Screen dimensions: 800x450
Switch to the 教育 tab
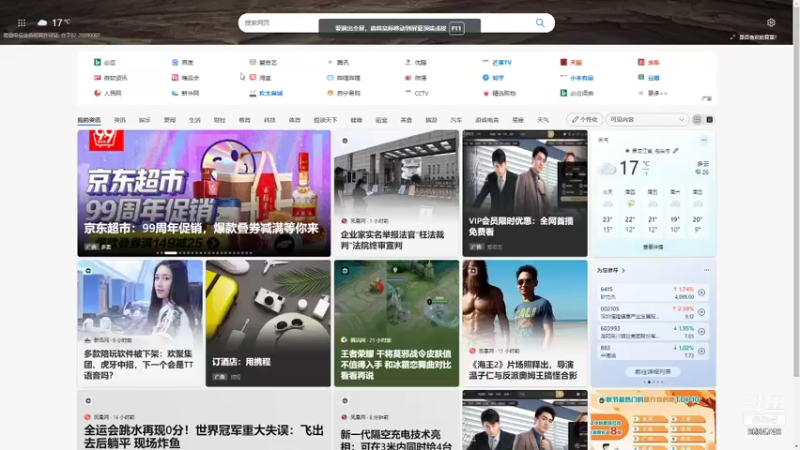tap(244, 120)
